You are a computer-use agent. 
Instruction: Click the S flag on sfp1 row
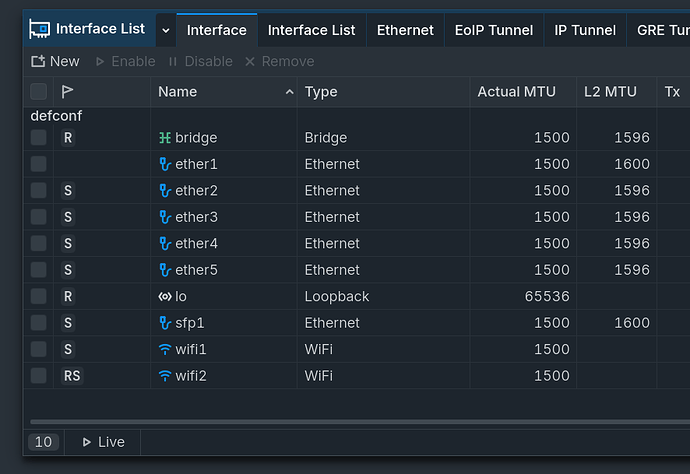point(68,323)
